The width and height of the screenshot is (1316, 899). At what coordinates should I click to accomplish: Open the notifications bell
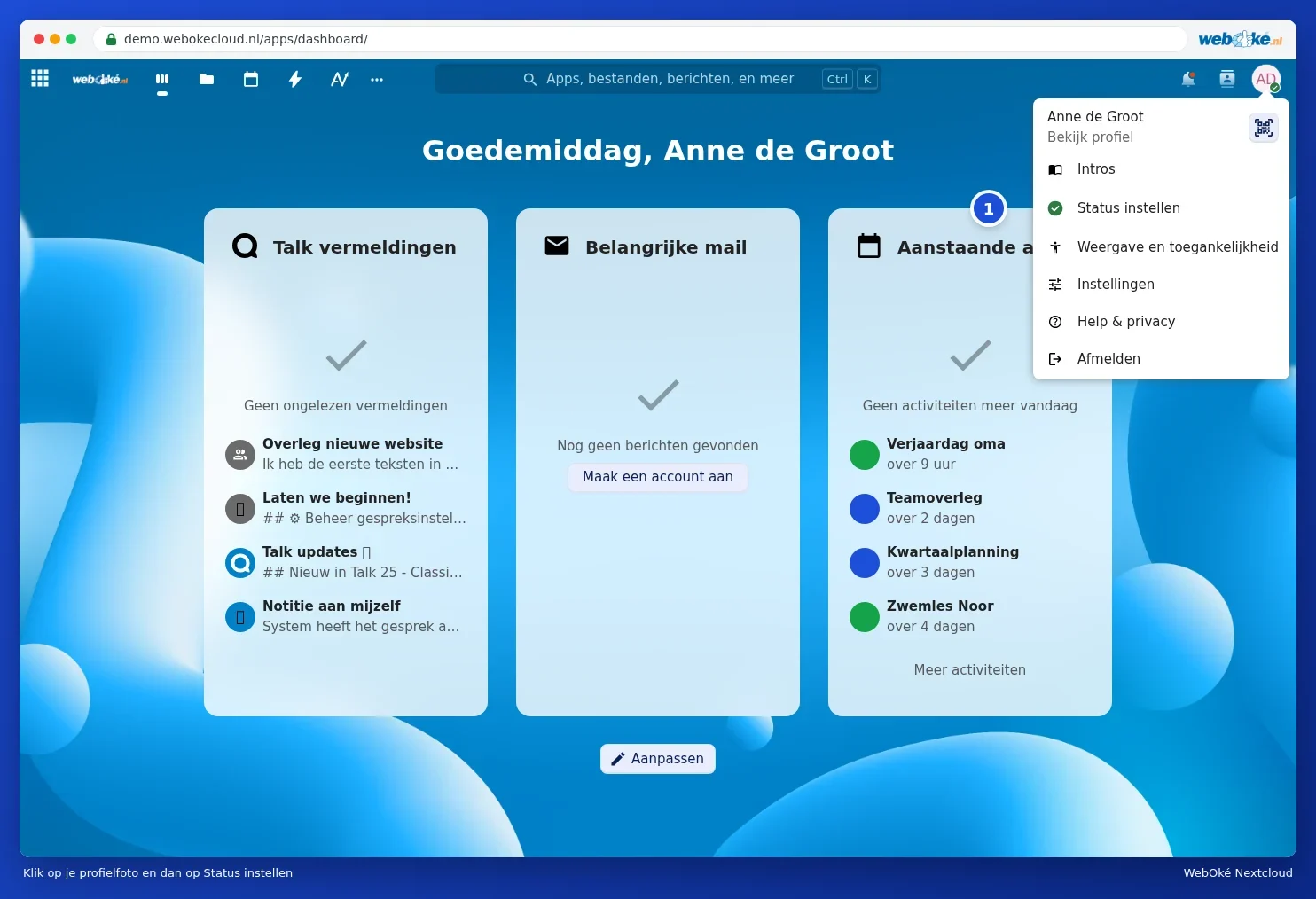coord(1188,79)
